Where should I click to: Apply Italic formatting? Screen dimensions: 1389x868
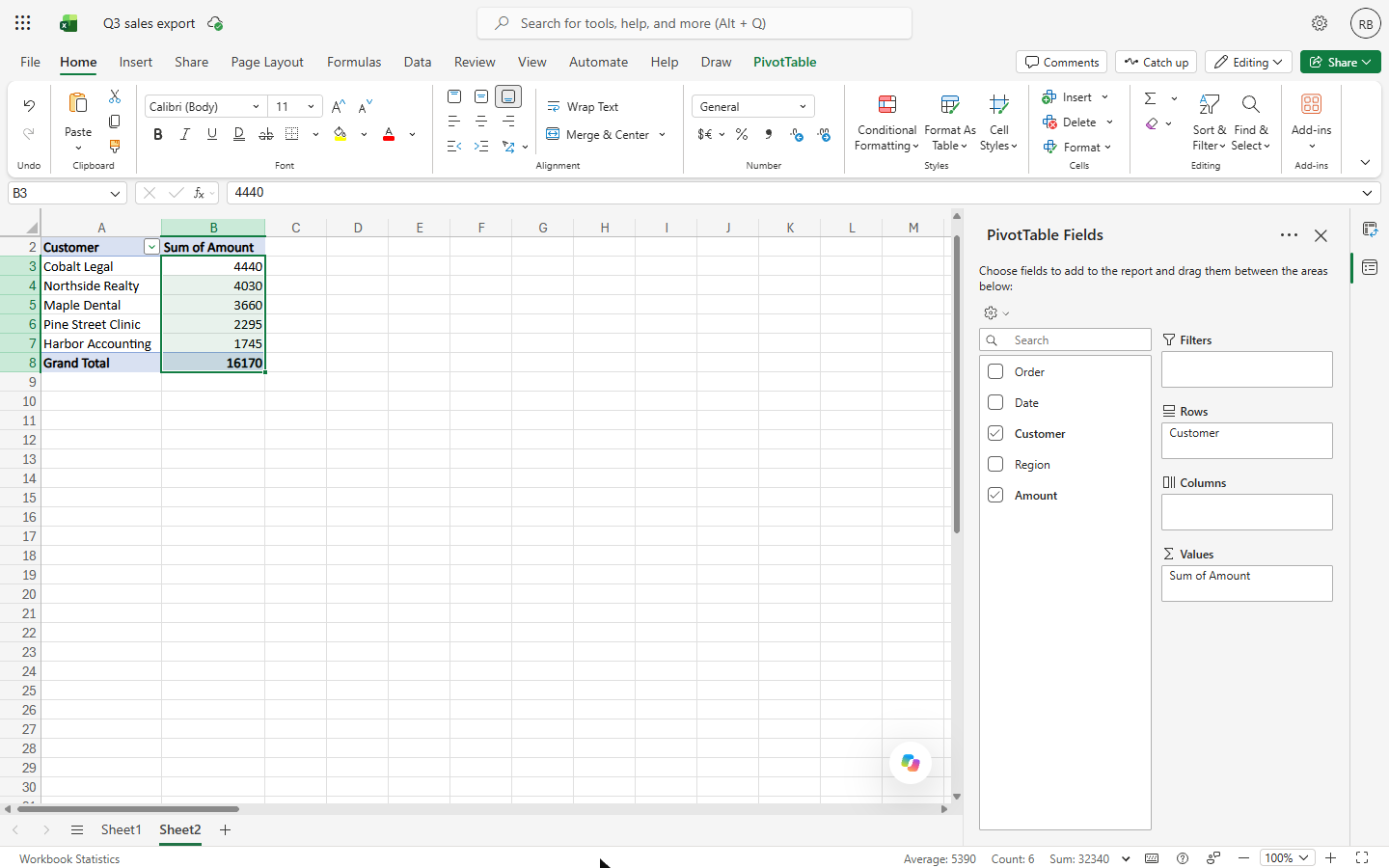tap(185, 134)
